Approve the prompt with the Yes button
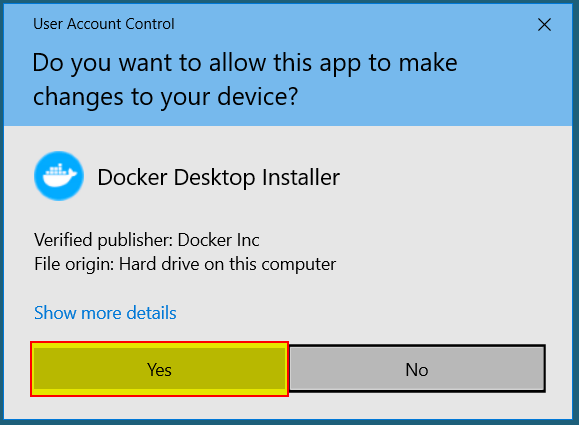This screenshot has width=579, height=425. (160, 369)
